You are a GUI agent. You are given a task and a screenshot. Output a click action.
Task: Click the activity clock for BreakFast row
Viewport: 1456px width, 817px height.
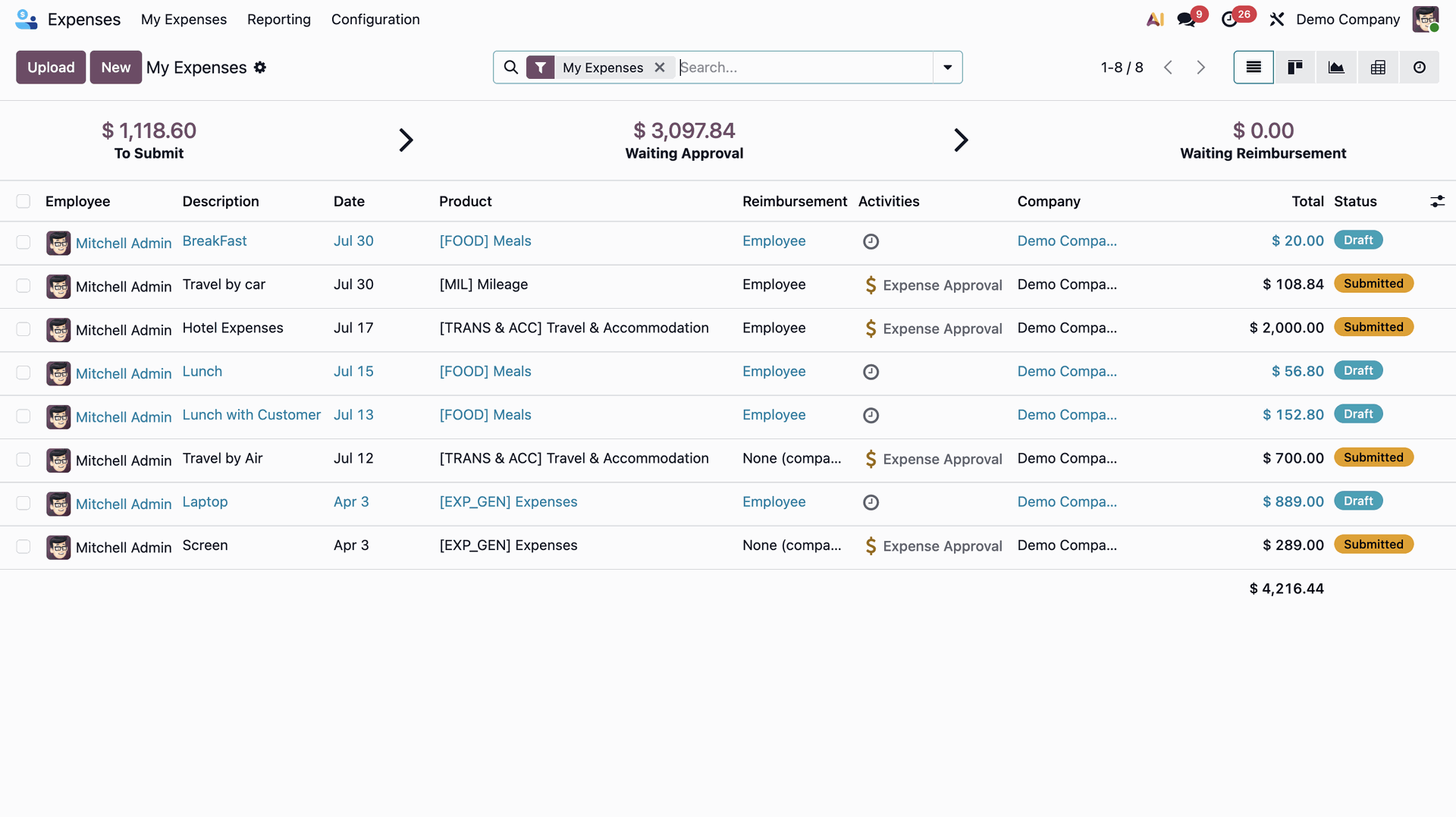(871, 242)
